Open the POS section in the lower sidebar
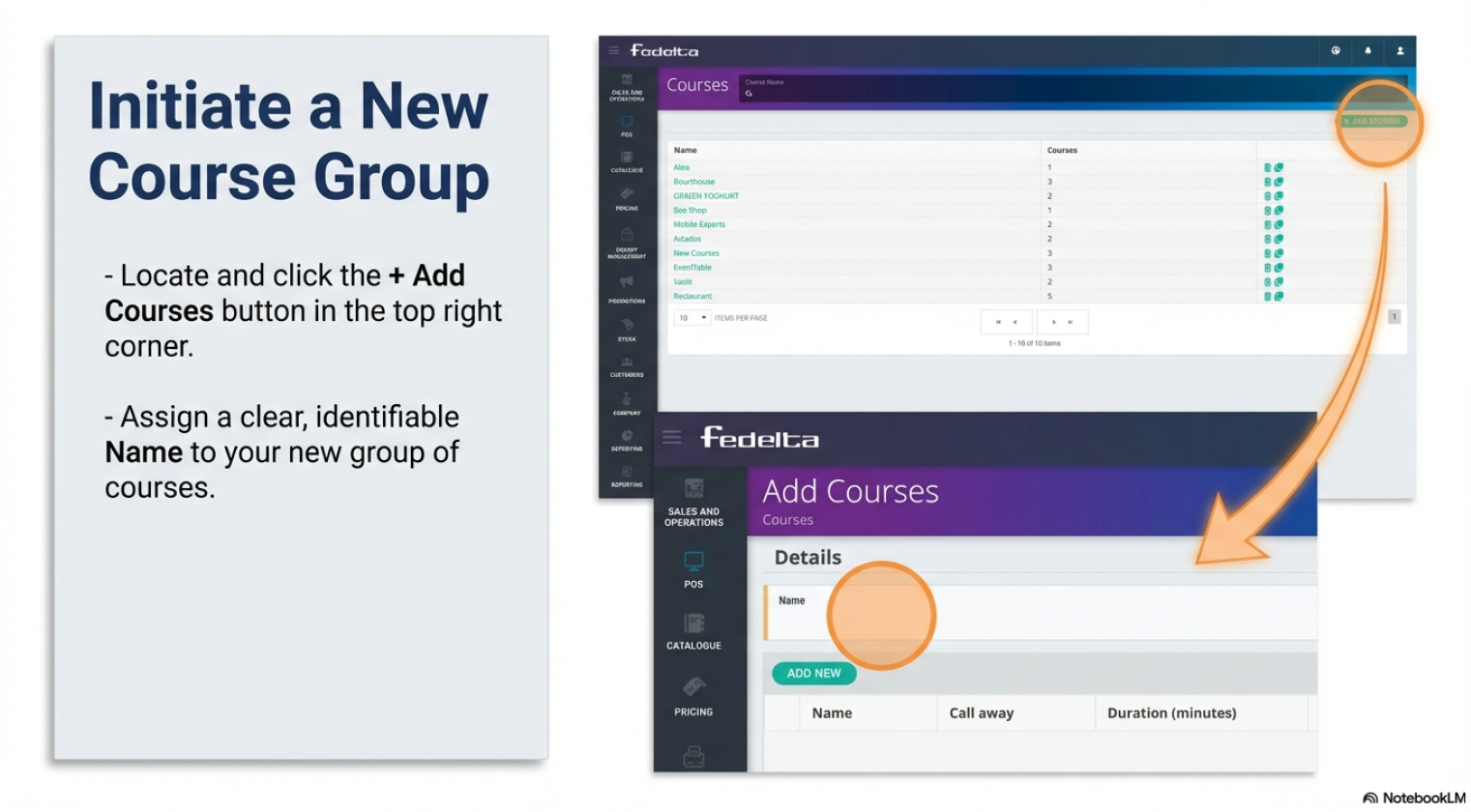 point(693,569)
